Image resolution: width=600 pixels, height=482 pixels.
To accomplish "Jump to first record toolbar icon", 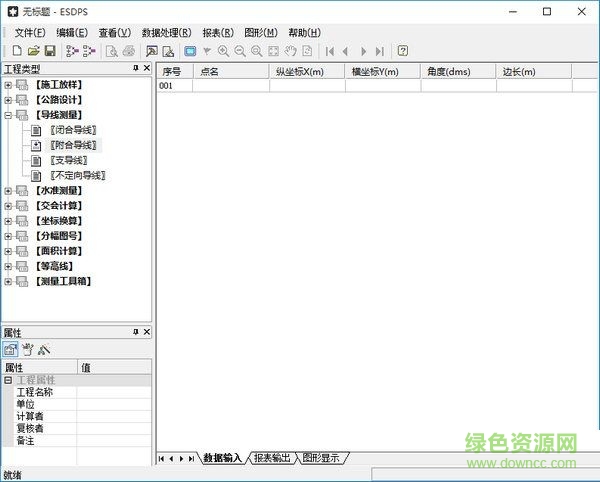I will pyautogui.click(x=330, y=51).
